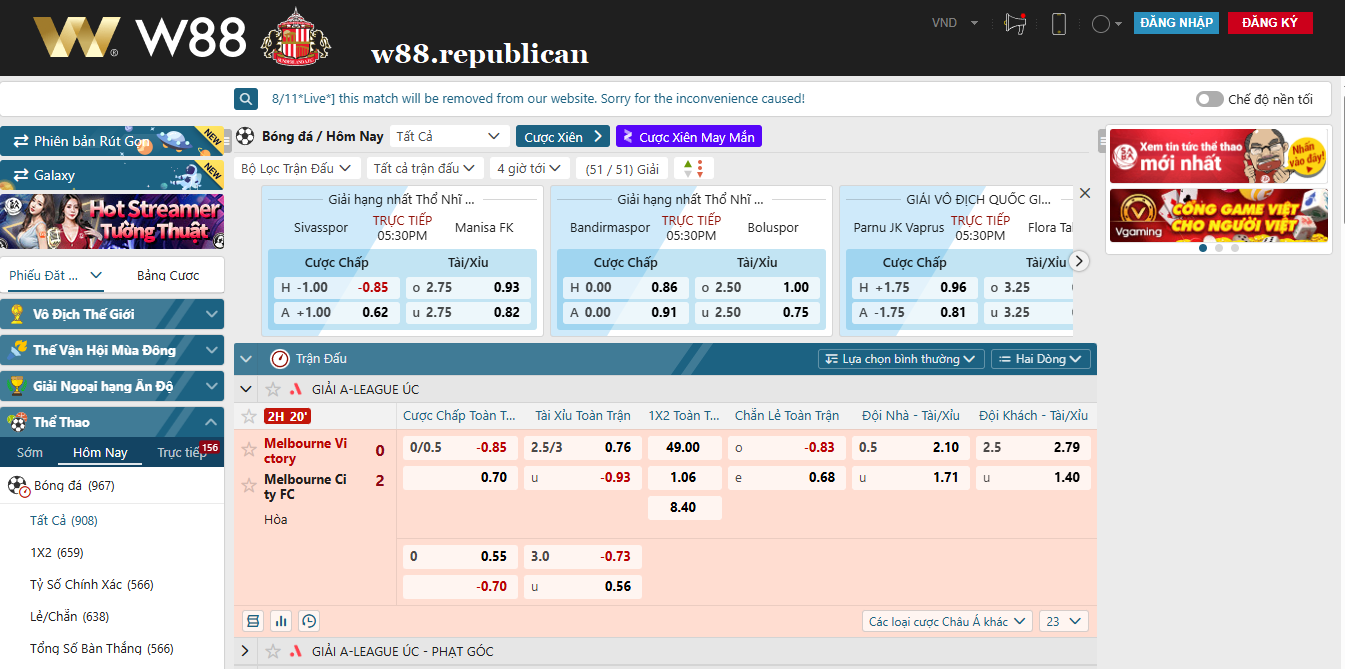
Task: Select the Bảng Cược tab
Action: (x=168, y=275)
